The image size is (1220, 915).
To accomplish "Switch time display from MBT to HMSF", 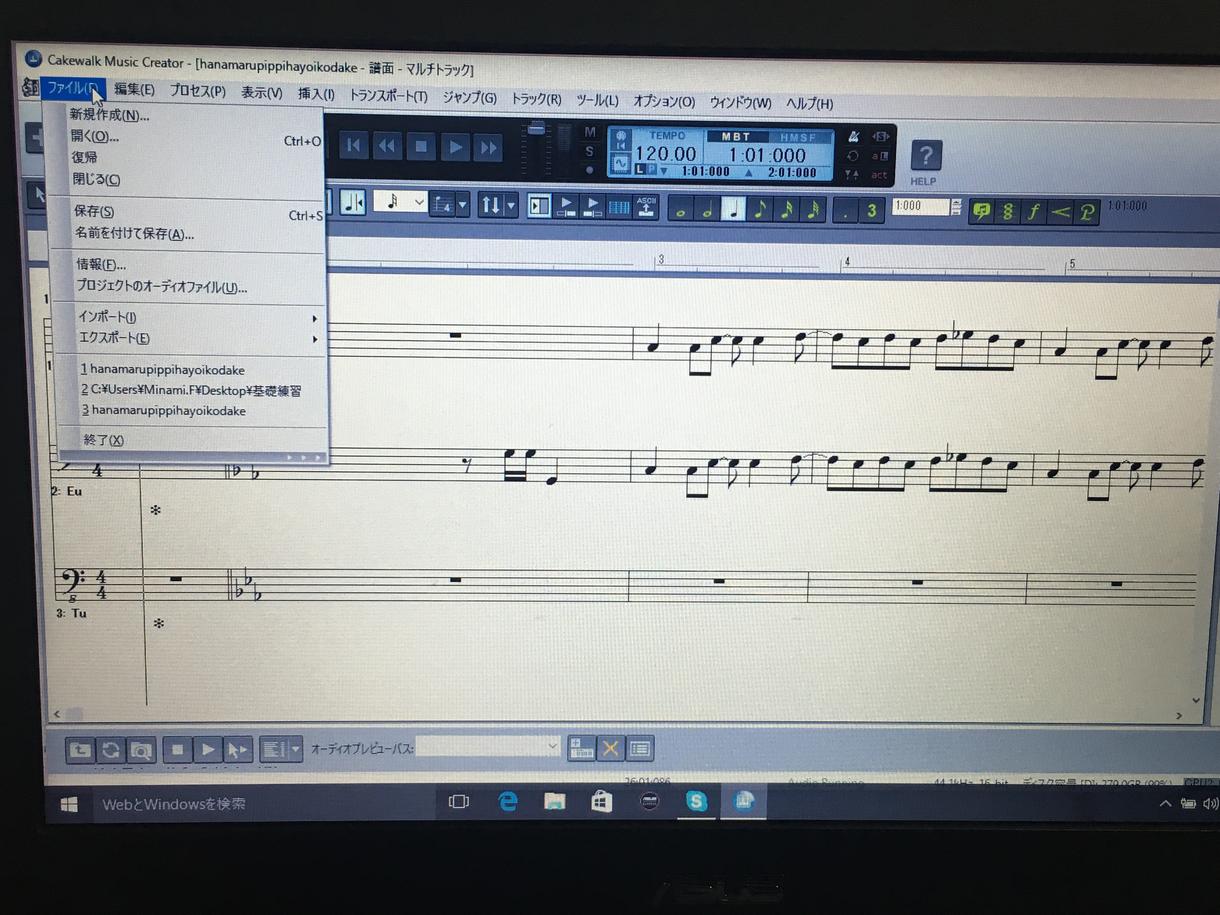I will [x=798, y=137].
